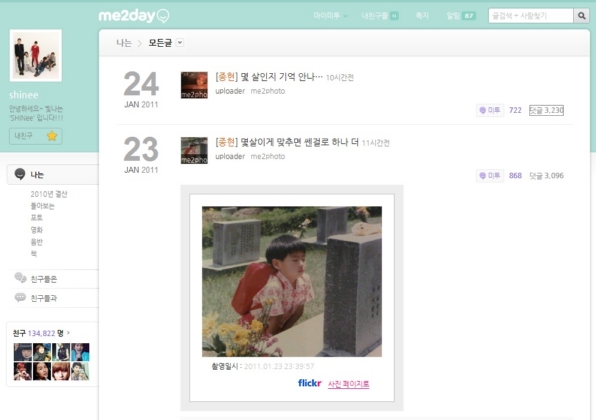The image size is (596, 420).
Task: Click the flickr logo under the photo
Action: (310, 383)
